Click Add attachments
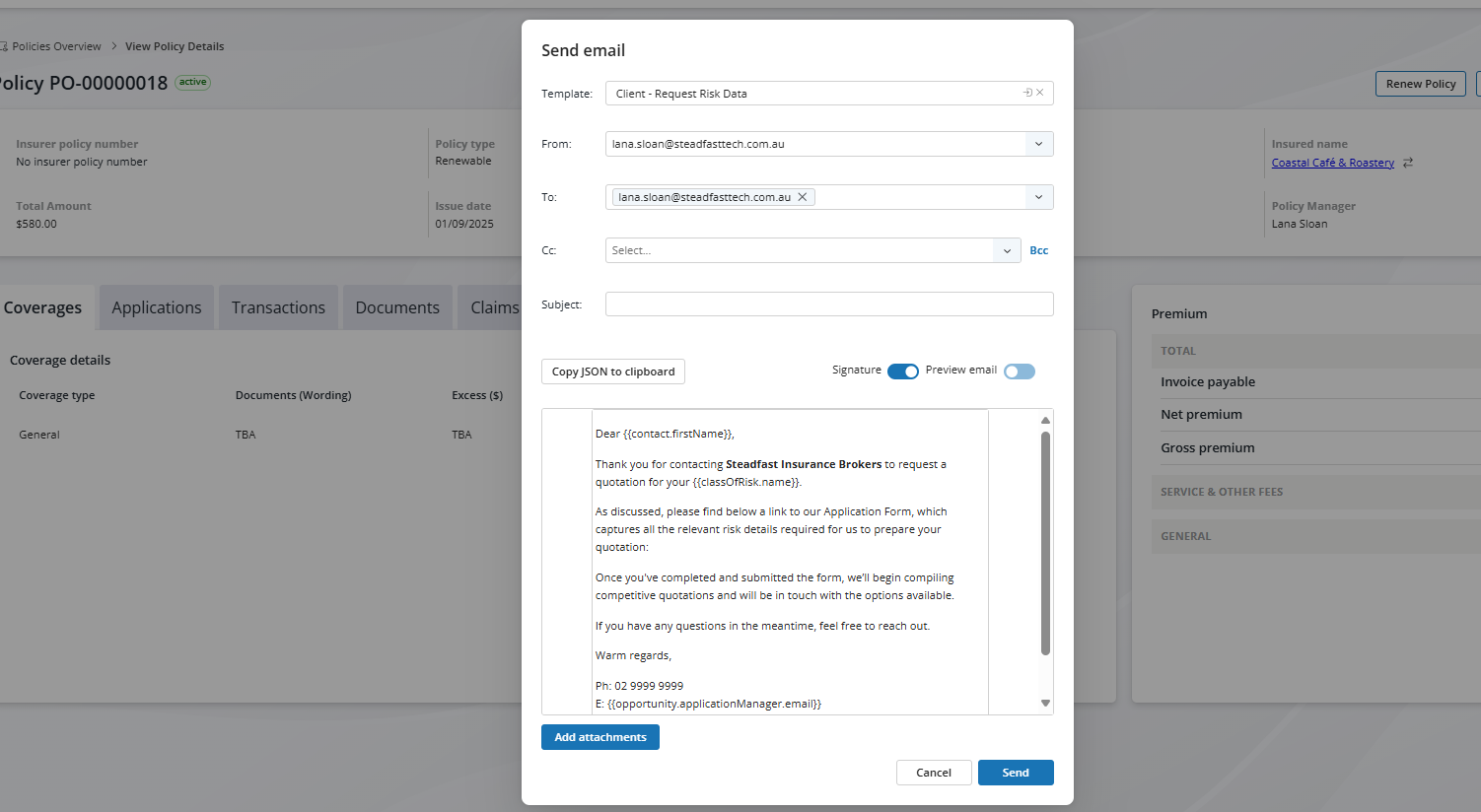This screenshot has width=1481, height=812. [599, 737]
